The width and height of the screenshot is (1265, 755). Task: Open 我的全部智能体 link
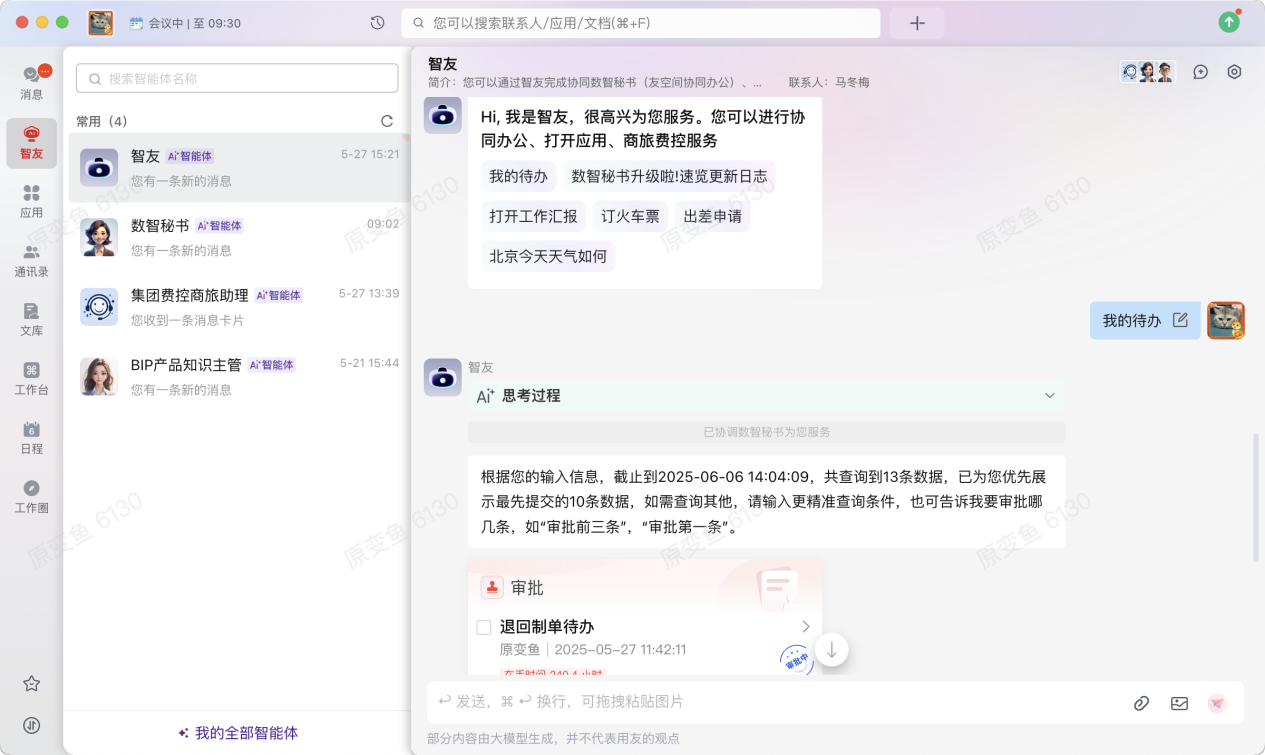coord(238,733)
